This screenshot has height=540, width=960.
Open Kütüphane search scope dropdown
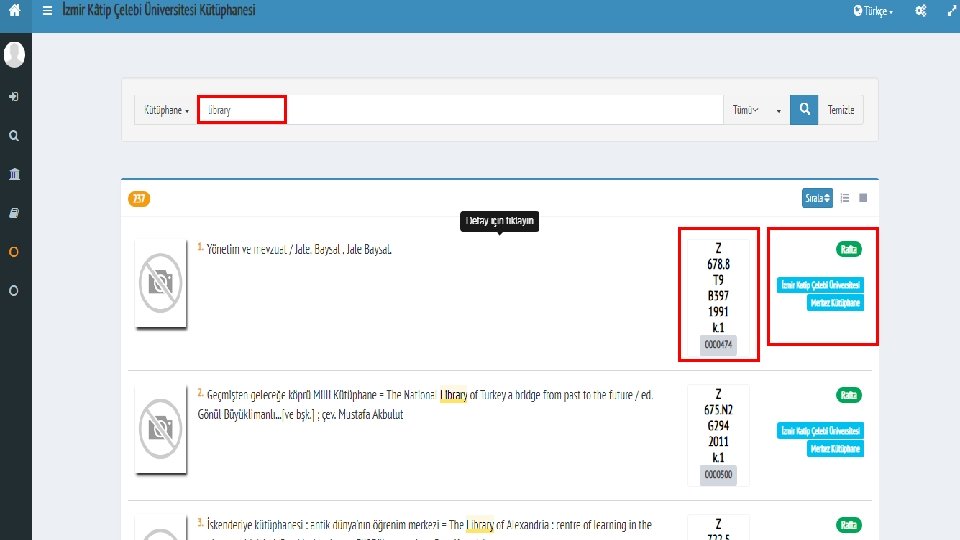click(x=166, y=110)
